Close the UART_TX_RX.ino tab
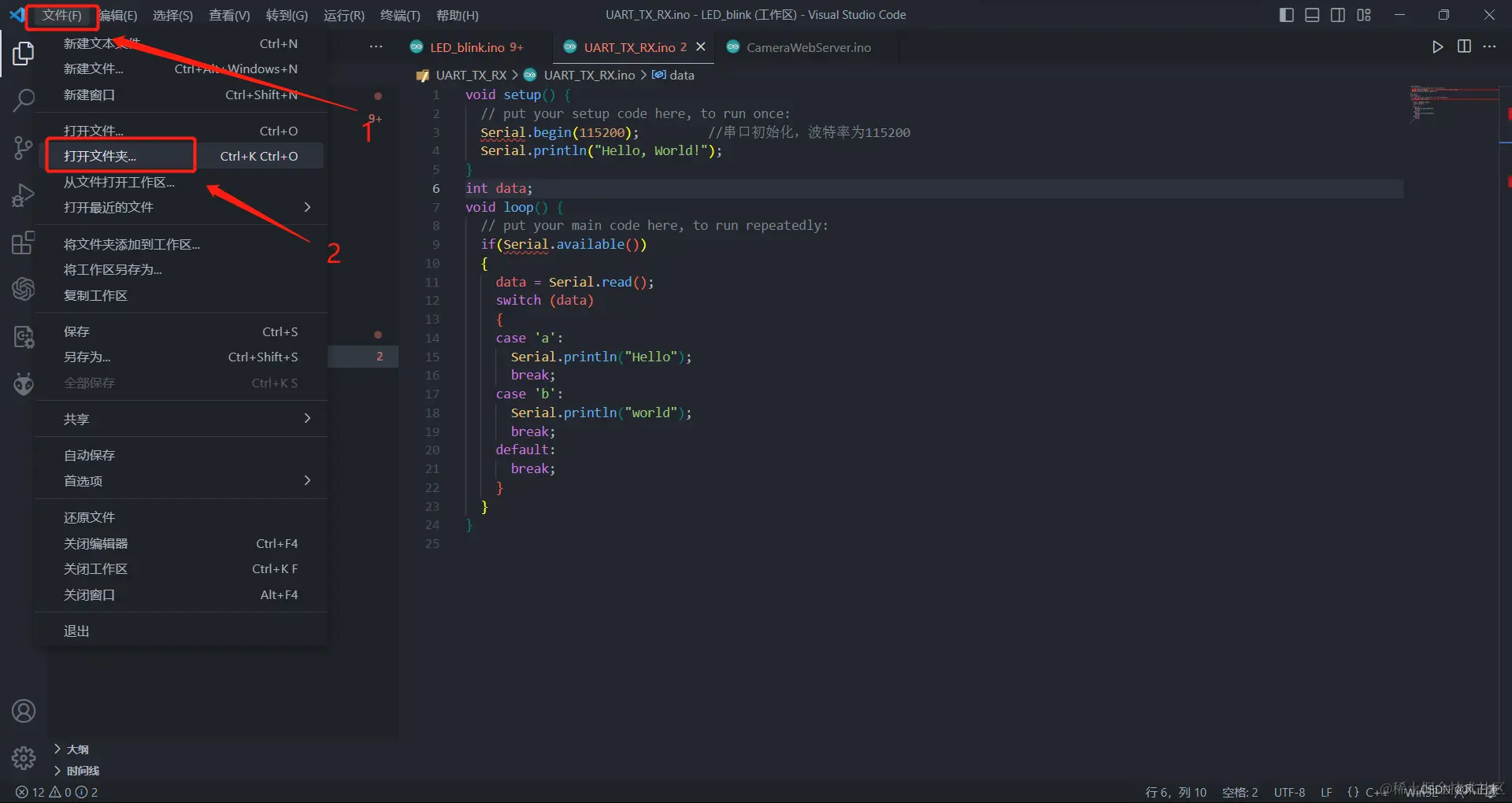 pos(701,46)
